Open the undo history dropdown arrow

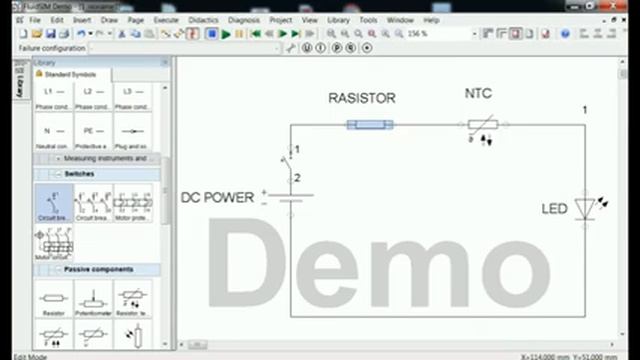click(x=90, y=34)
